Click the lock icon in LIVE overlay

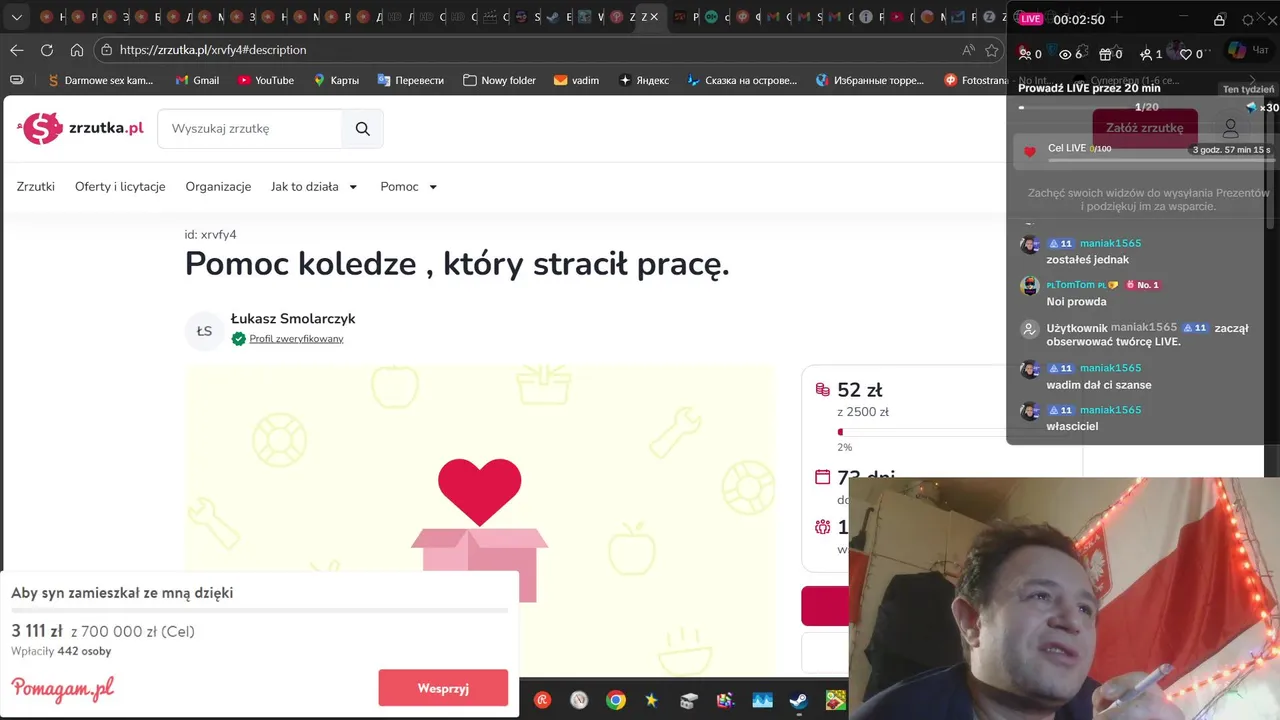coord(1219,20)
